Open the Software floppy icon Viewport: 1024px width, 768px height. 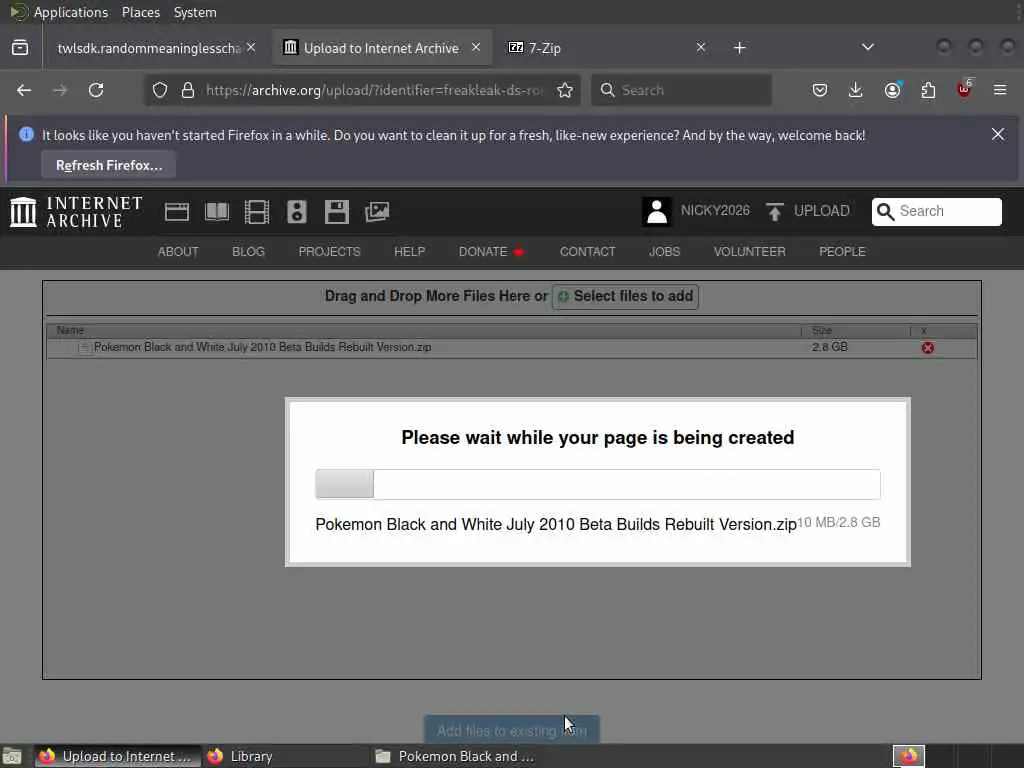click(337, 212)
